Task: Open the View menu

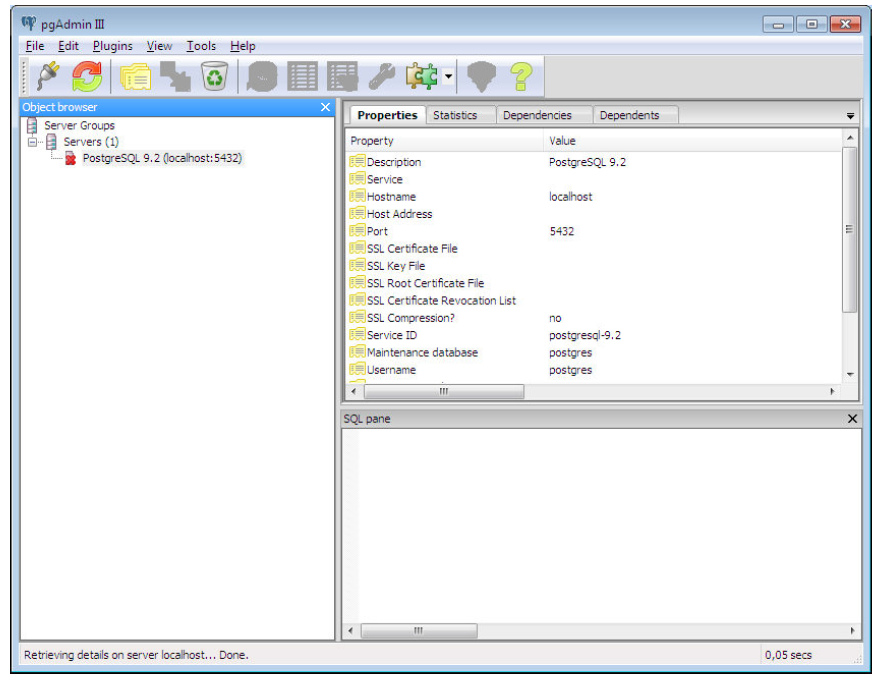Action: [x=160, y=46]
